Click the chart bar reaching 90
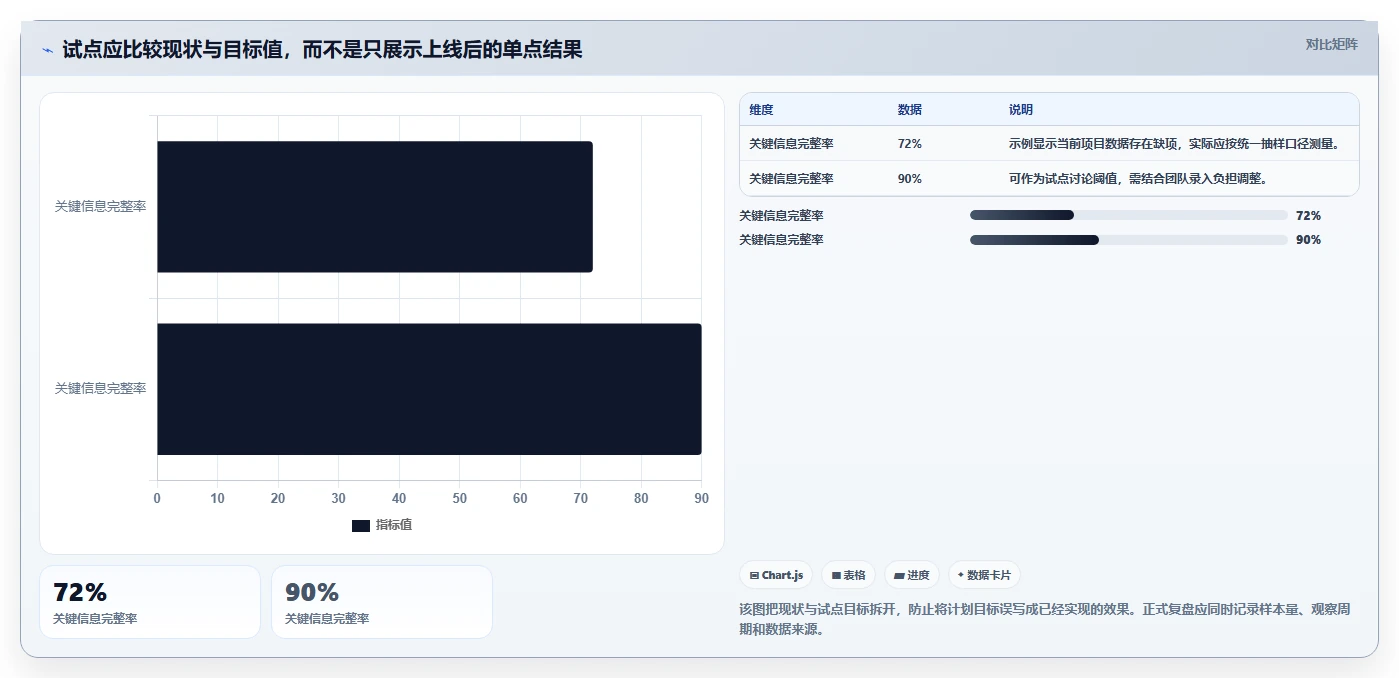Image resolution: width=1399 pixels, height=678 pixels. (429, 389)
